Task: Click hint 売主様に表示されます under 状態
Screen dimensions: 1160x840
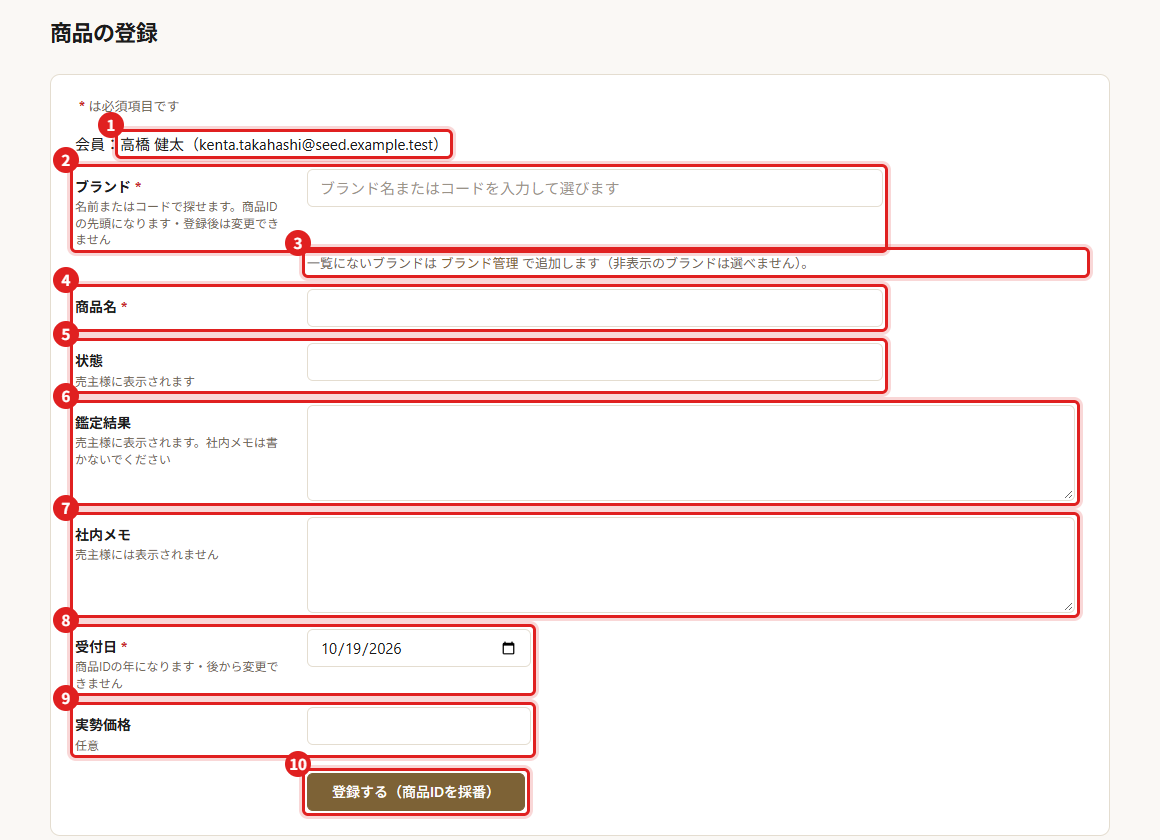Action: 135,381
